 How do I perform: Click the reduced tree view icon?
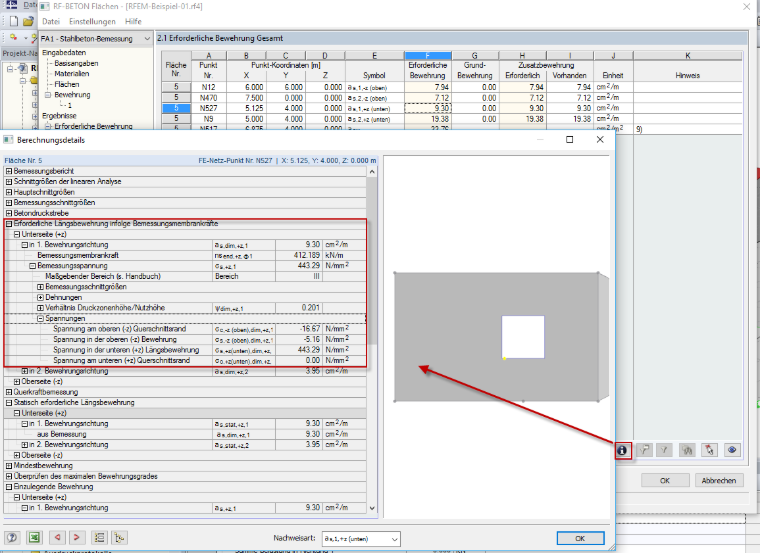click(119, 537)
